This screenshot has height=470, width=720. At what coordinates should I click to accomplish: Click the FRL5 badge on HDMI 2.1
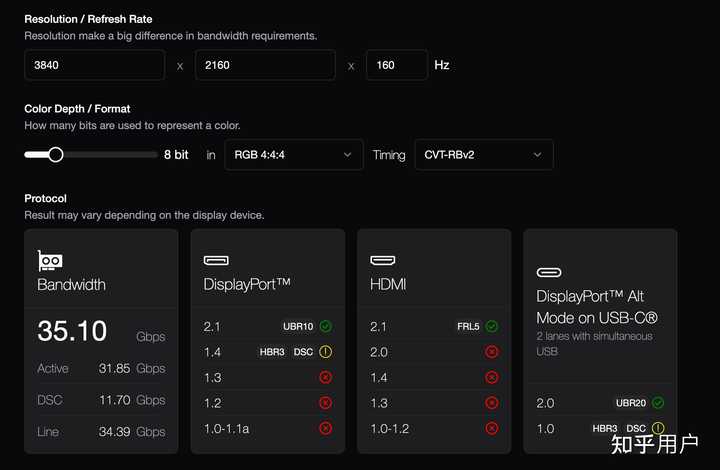pyautogui.click(x=468, y=326)
